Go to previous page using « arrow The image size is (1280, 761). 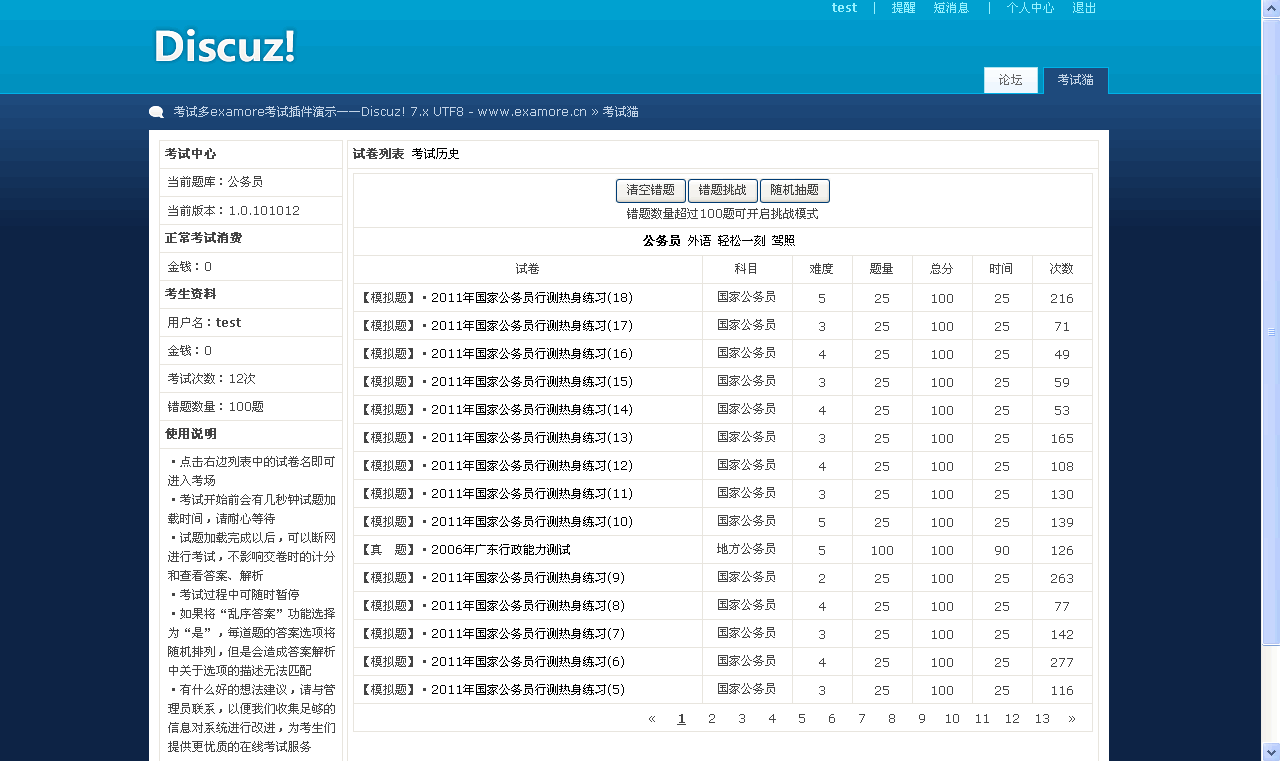click(x=652, y=718)
